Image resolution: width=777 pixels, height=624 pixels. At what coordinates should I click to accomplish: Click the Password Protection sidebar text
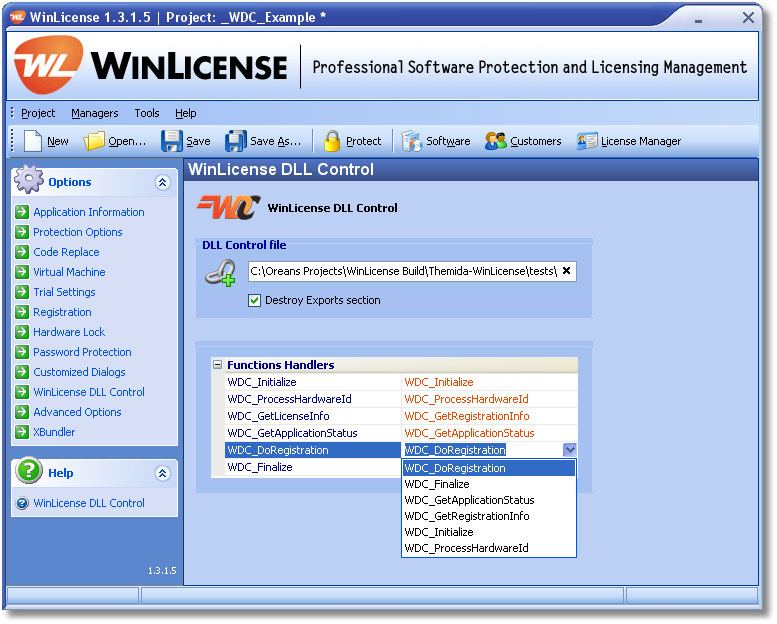(82, 352)
